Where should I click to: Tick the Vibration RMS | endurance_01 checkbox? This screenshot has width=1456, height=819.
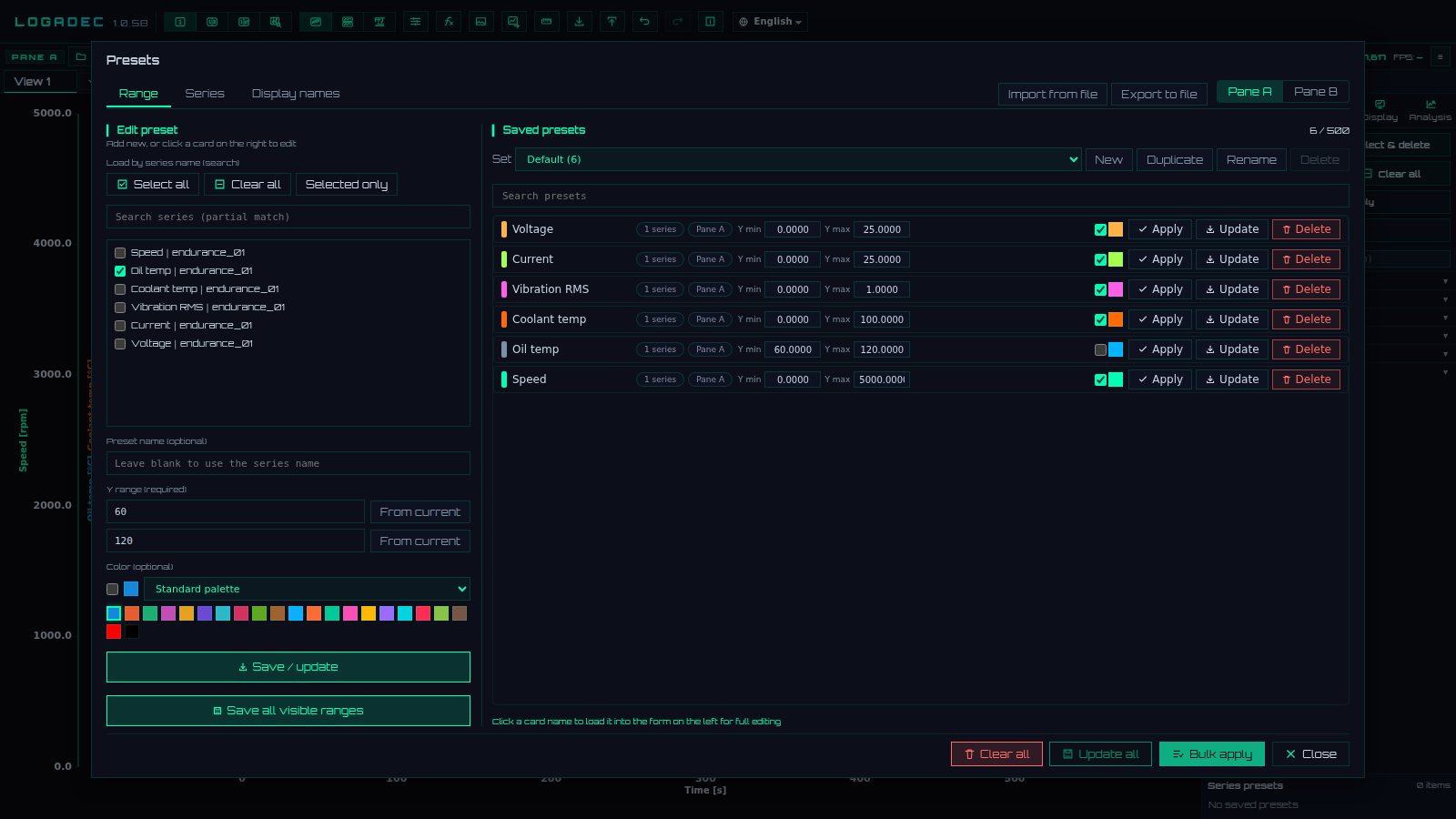coord(120,308)
